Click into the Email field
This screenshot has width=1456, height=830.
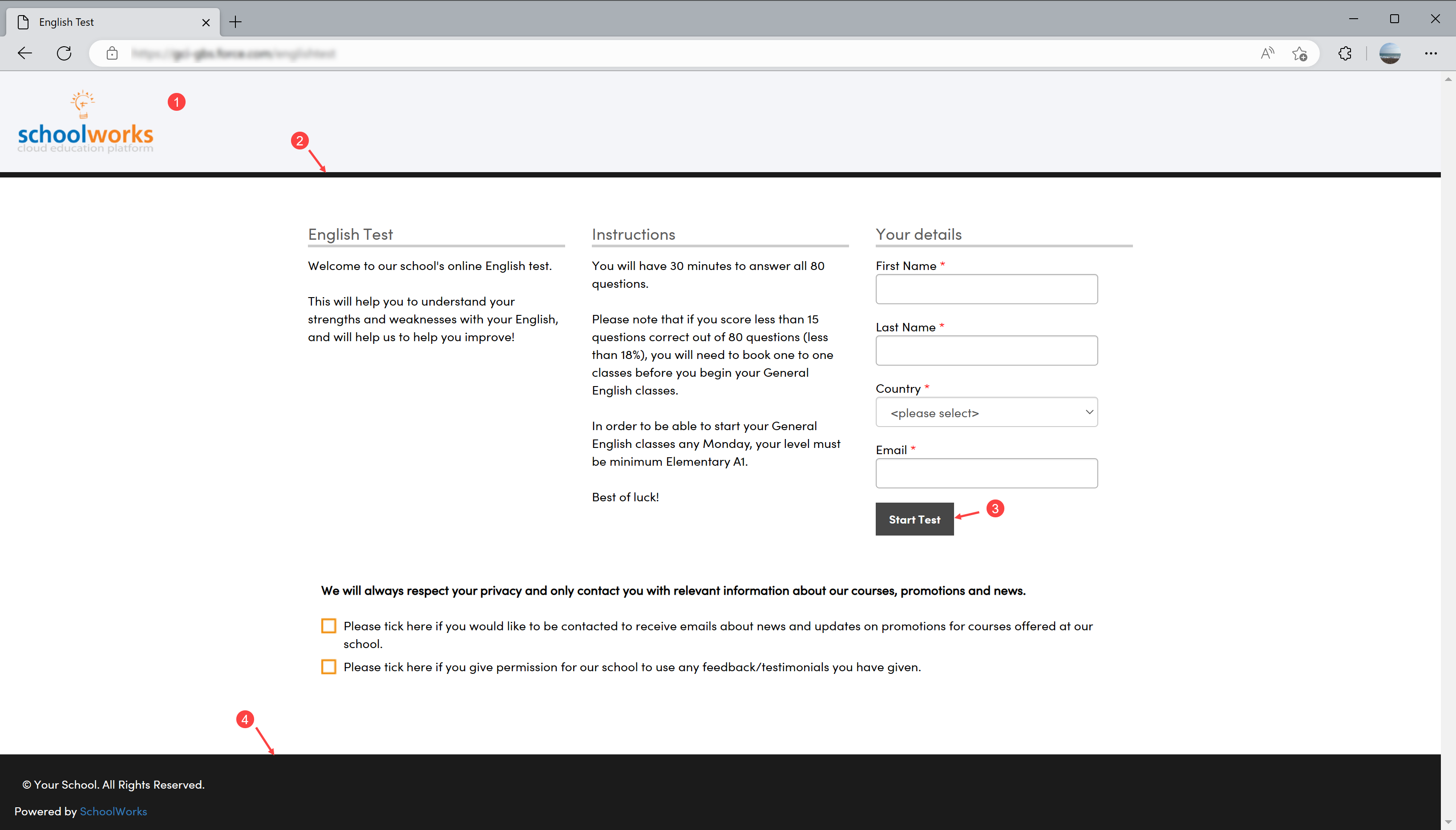tap(986, 473)
